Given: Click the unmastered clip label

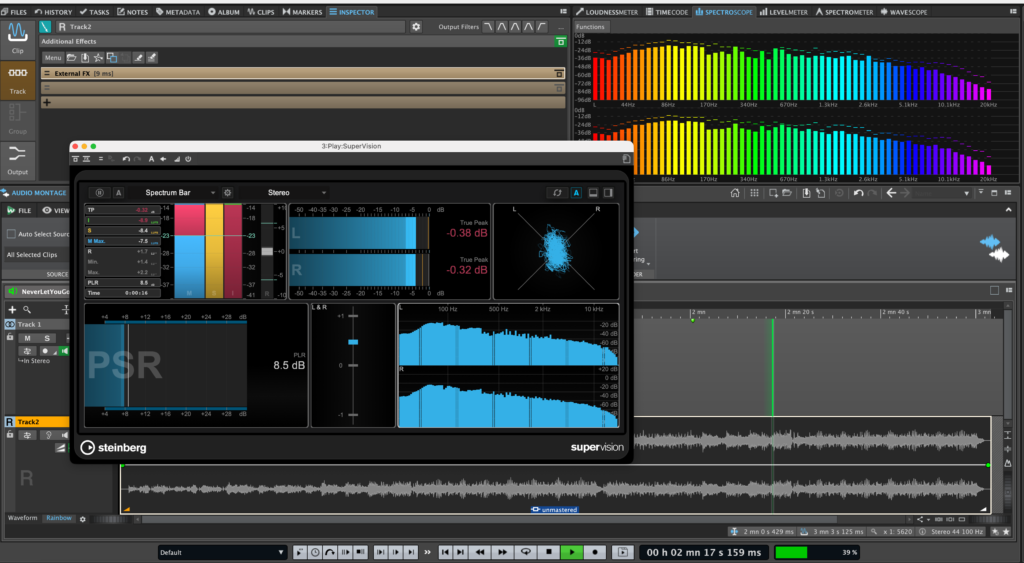Looking at the screenshot, I should pyautogui.click(x=554, y=509).
